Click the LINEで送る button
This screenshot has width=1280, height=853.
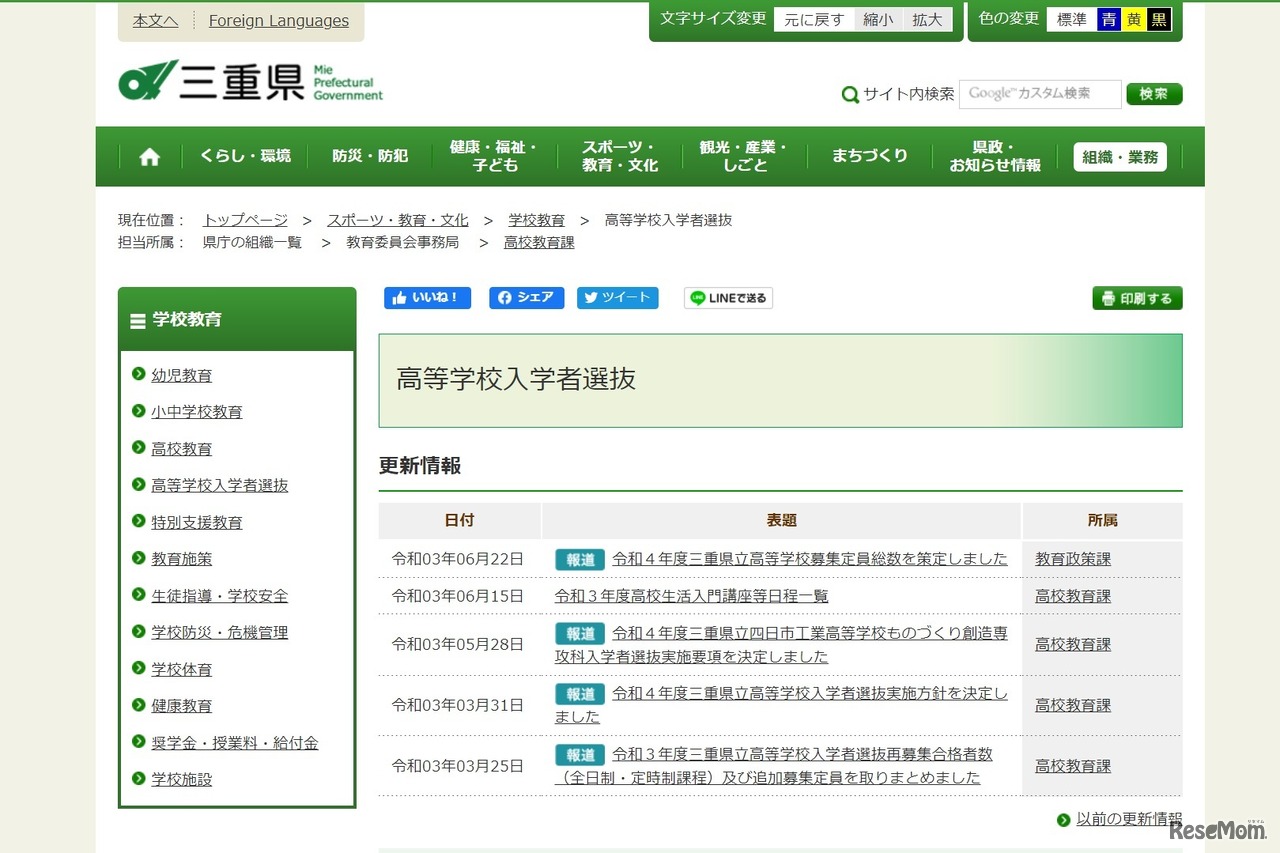coord(728,297)
